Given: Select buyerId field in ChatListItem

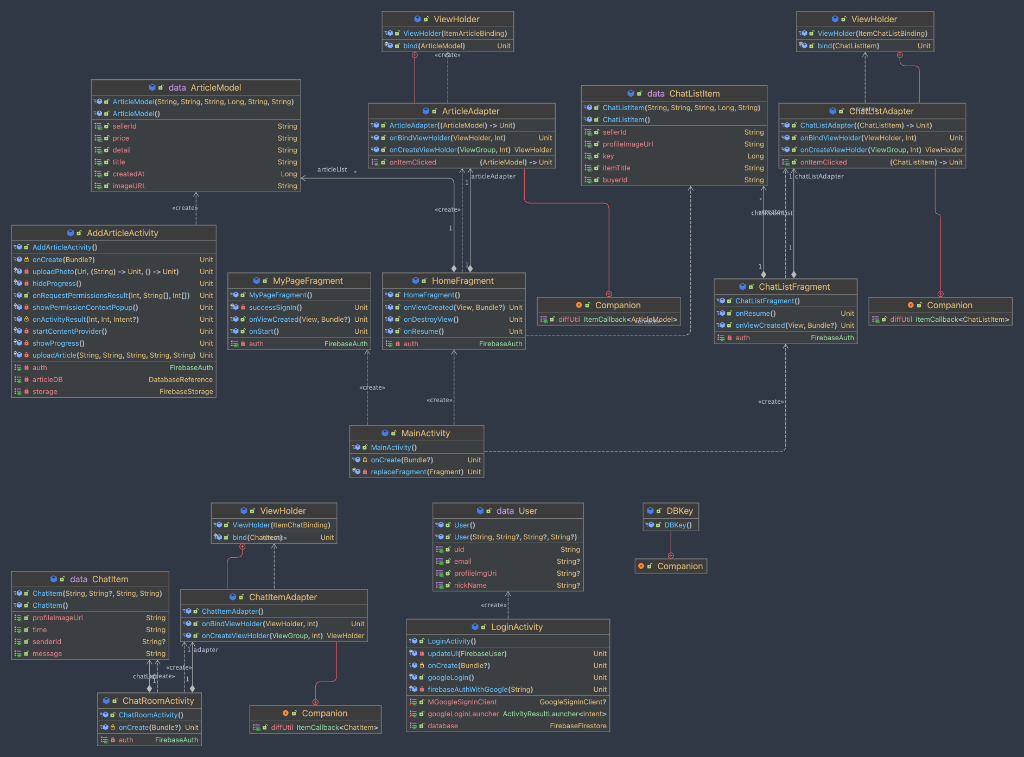Looking at the screenshot, I should 674,180.
